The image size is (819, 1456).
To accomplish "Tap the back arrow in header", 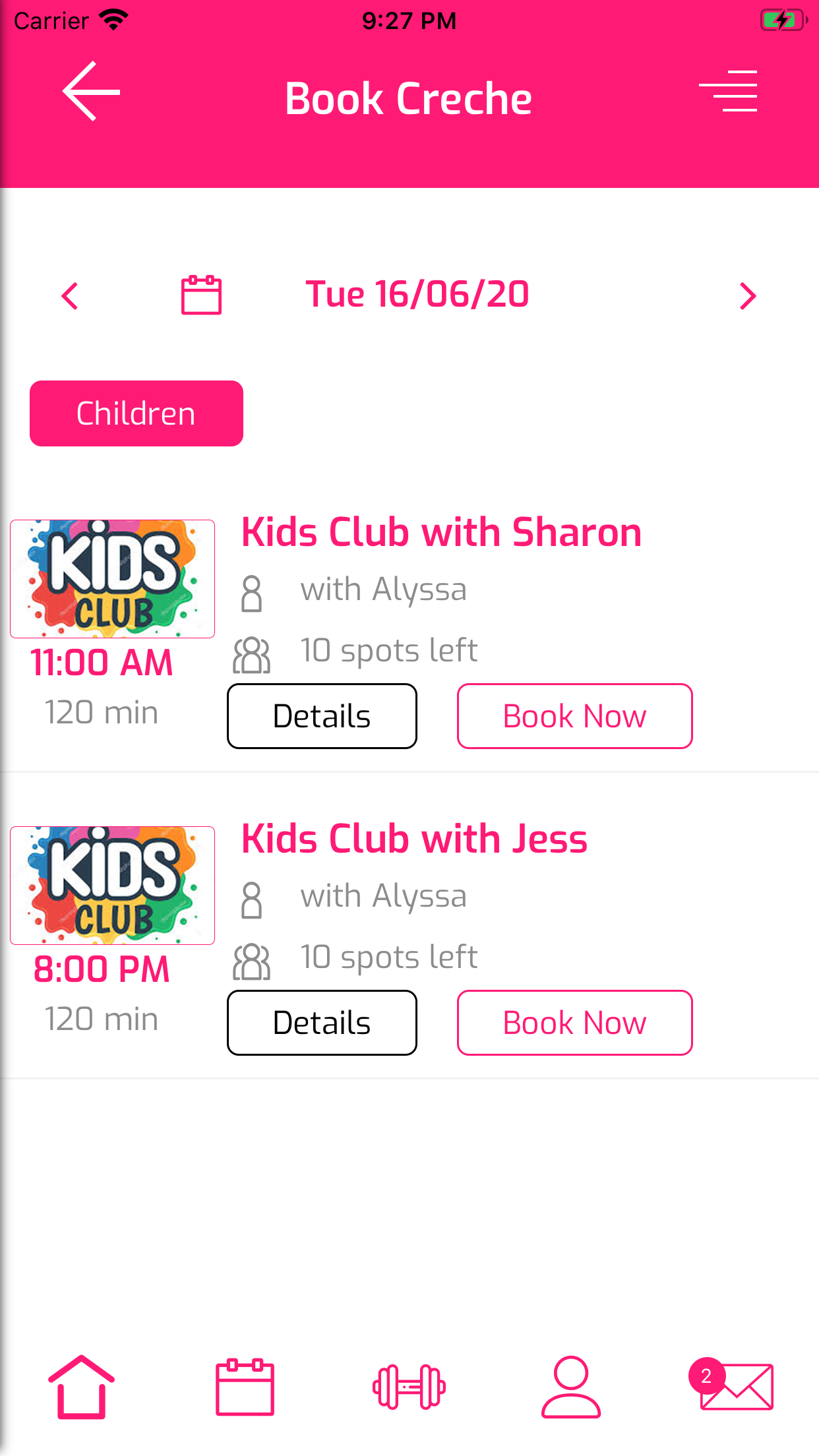I will coord(91,92).
